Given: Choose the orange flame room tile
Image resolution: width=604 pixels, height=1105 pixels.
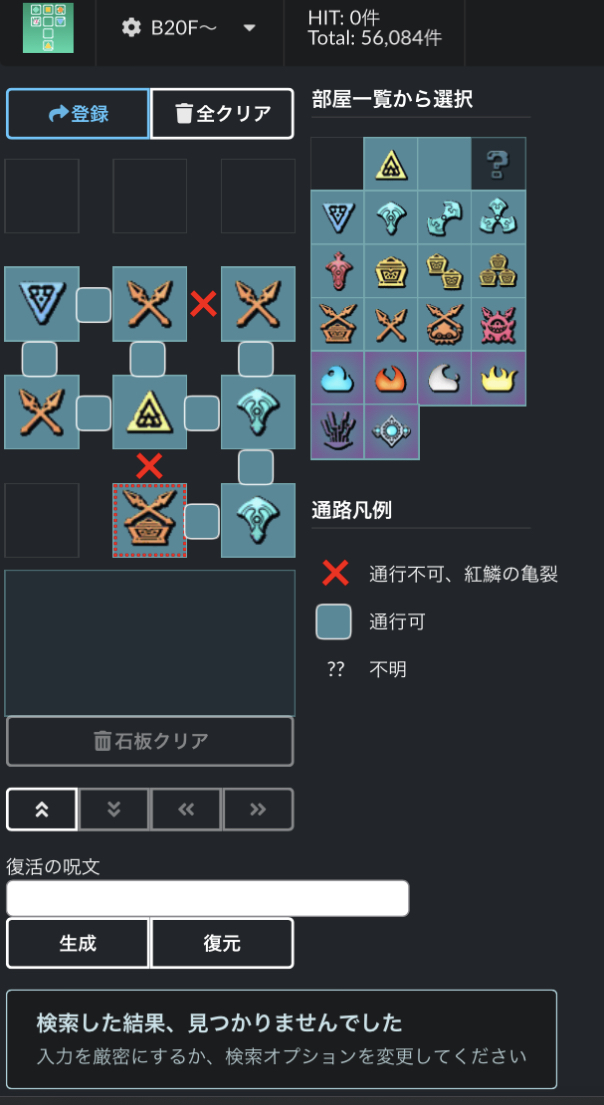Looking at the screenshot, I should point(390,378).
